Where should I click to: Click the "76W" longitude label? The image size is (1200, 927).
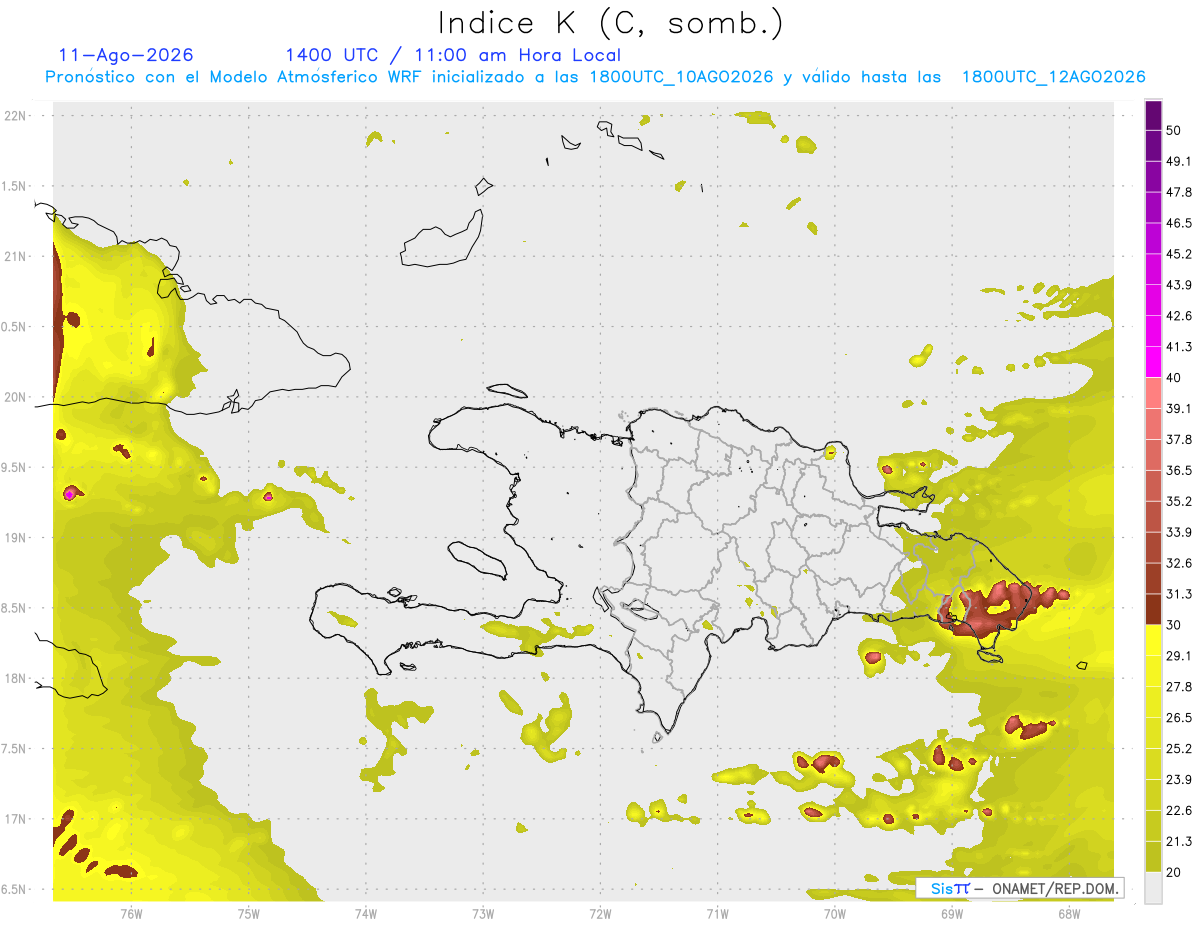point(131,913)
